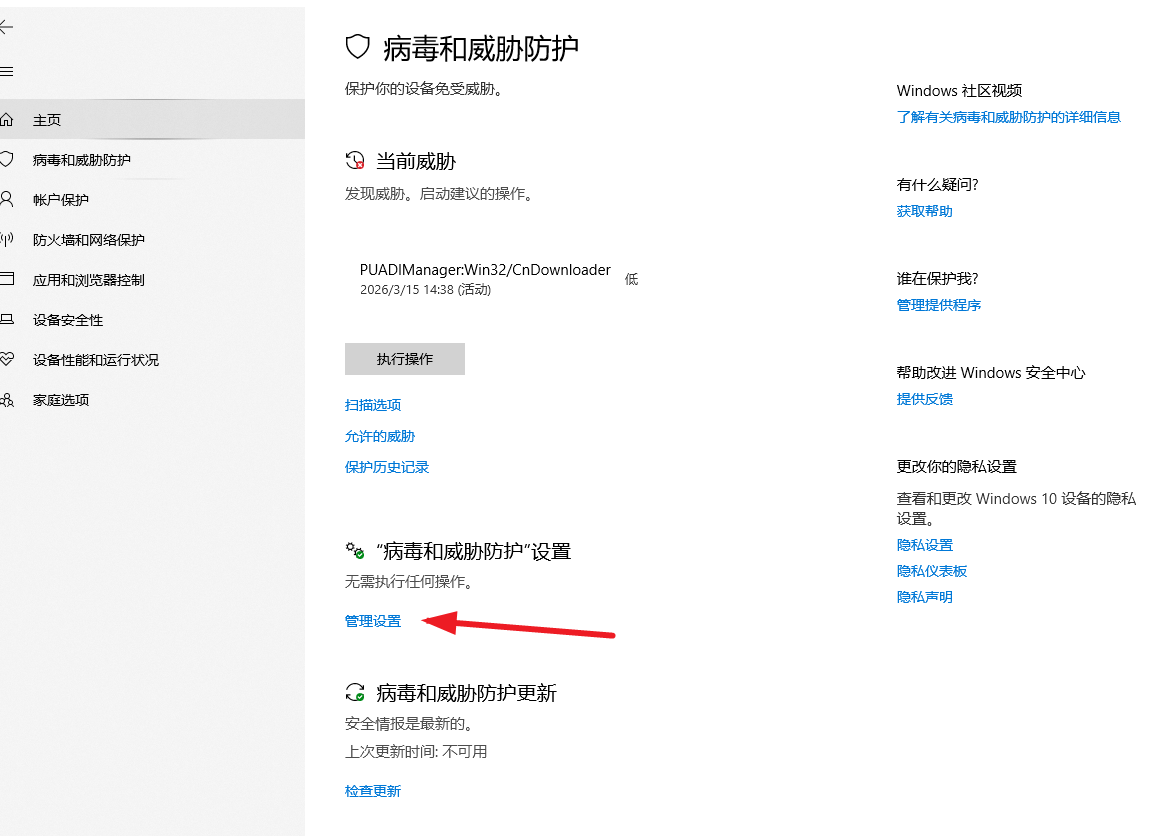Click the 当前威胁 section heading
The image size is (1166, 836).
[416, 161]
